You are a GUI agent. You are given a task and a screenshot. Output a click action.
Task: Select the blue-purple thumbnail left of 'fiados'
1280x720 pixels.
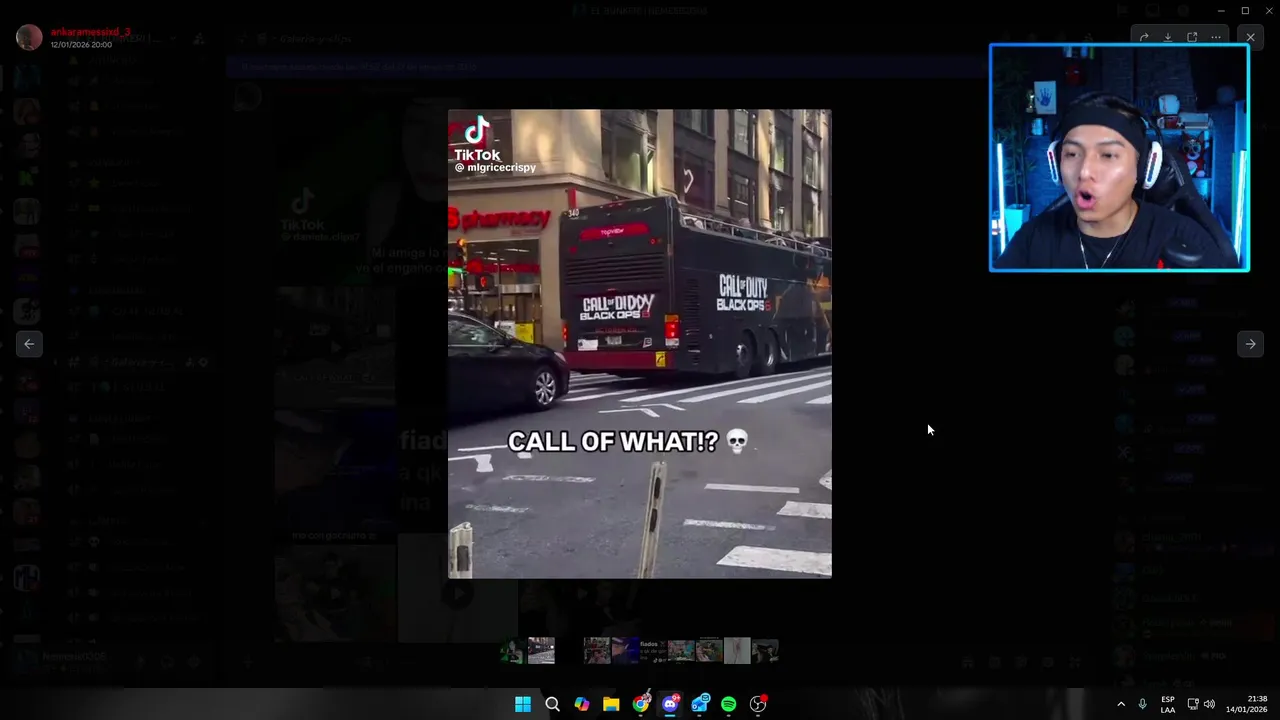[x=625, y=650]
